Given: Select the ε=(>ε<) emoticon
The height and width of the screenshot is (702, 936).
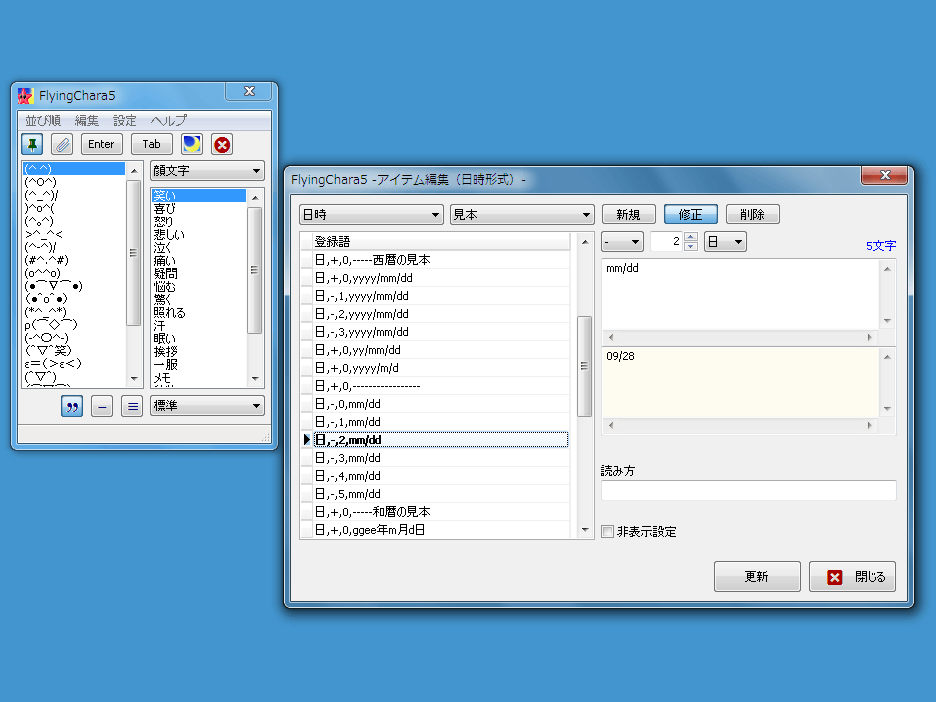Looking at the screenshot, I should (74, 364).
